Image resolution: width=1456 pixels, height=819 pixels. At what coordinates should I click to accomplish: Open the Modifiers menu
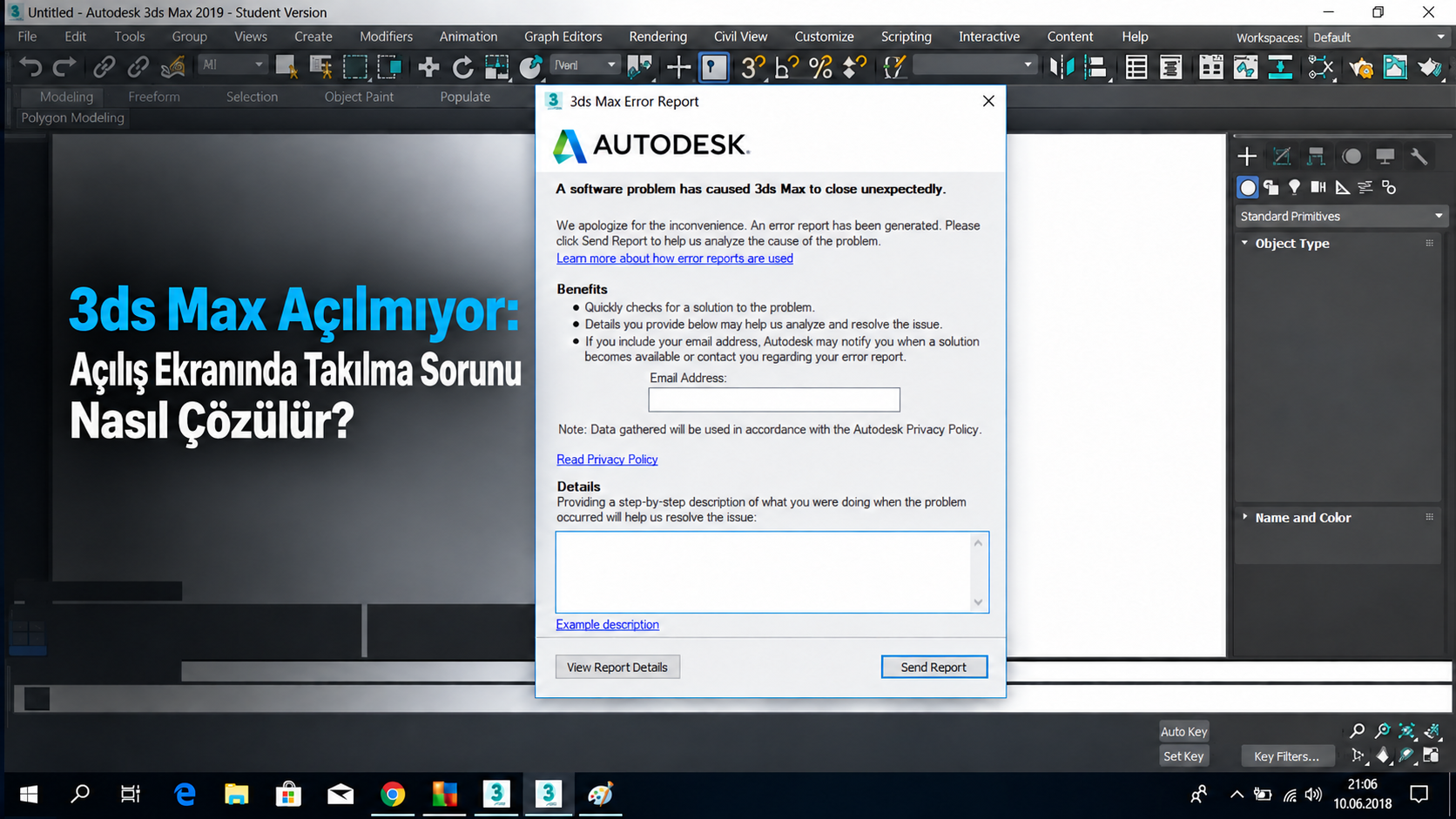click(386, 37)
